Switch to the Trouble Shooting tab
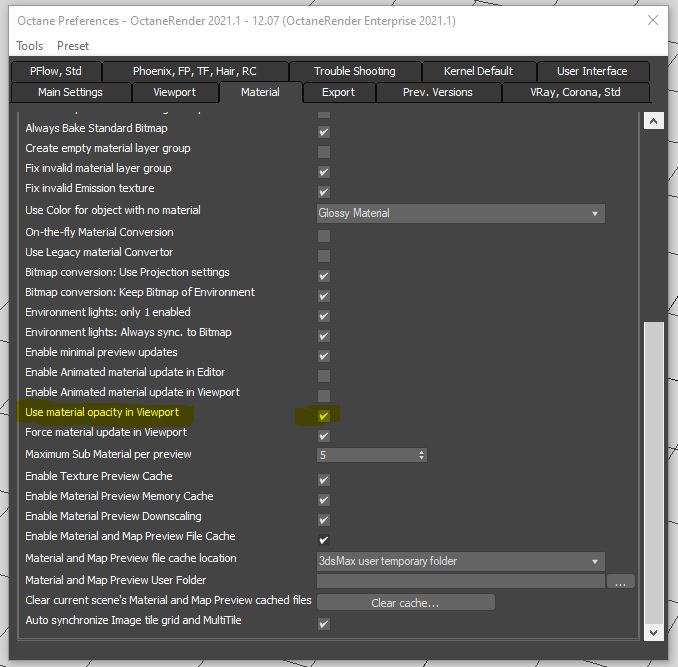 click(x=354, y=71)
